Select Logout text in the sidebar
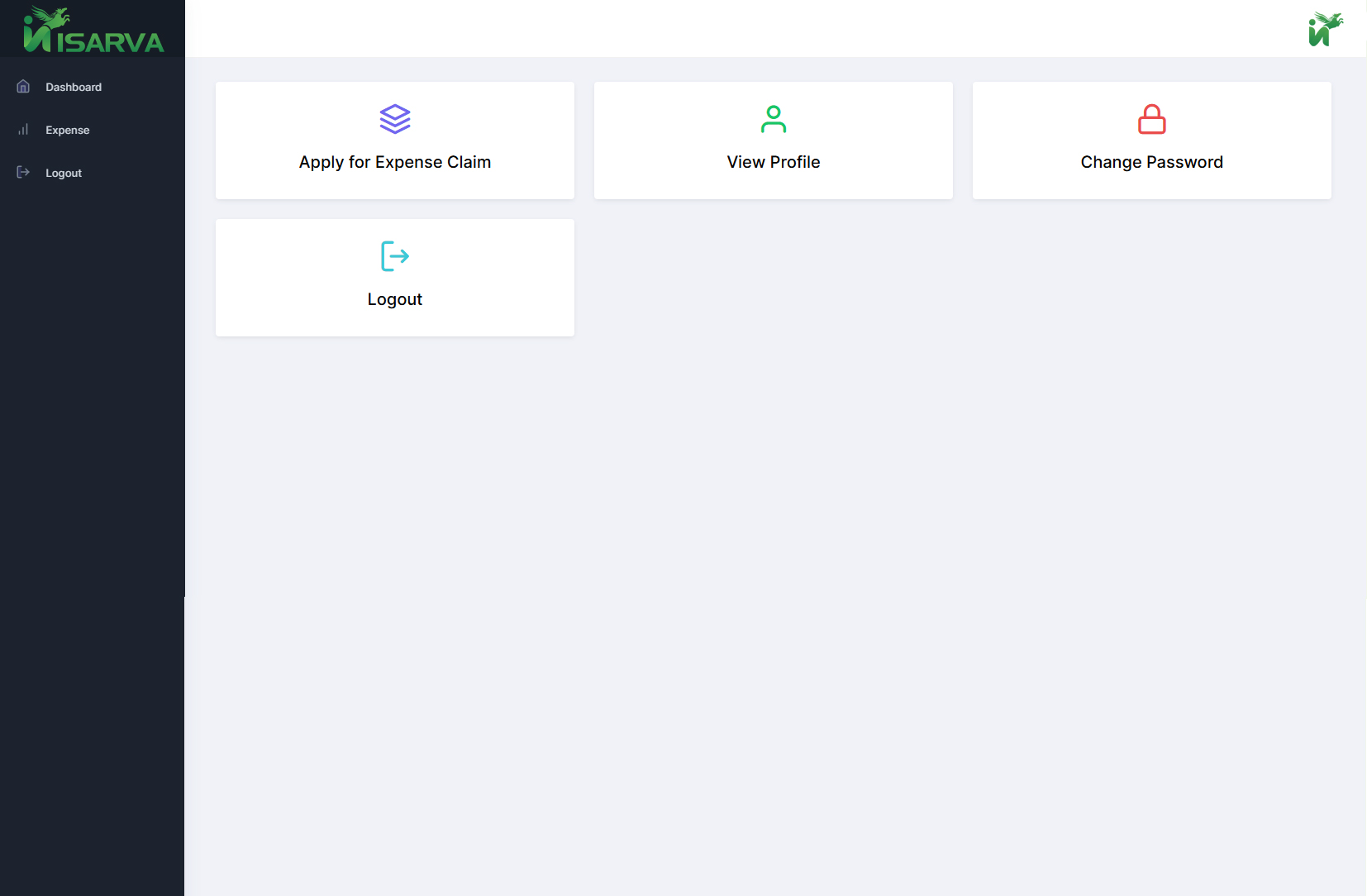Image resolution: width=1367 pixels, height=896 pixels. 64,173
